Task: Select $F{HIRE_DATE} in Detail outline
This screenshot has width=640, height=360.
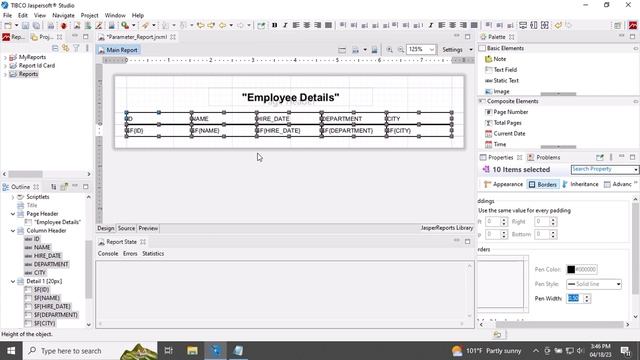Action: click(52, 307)
